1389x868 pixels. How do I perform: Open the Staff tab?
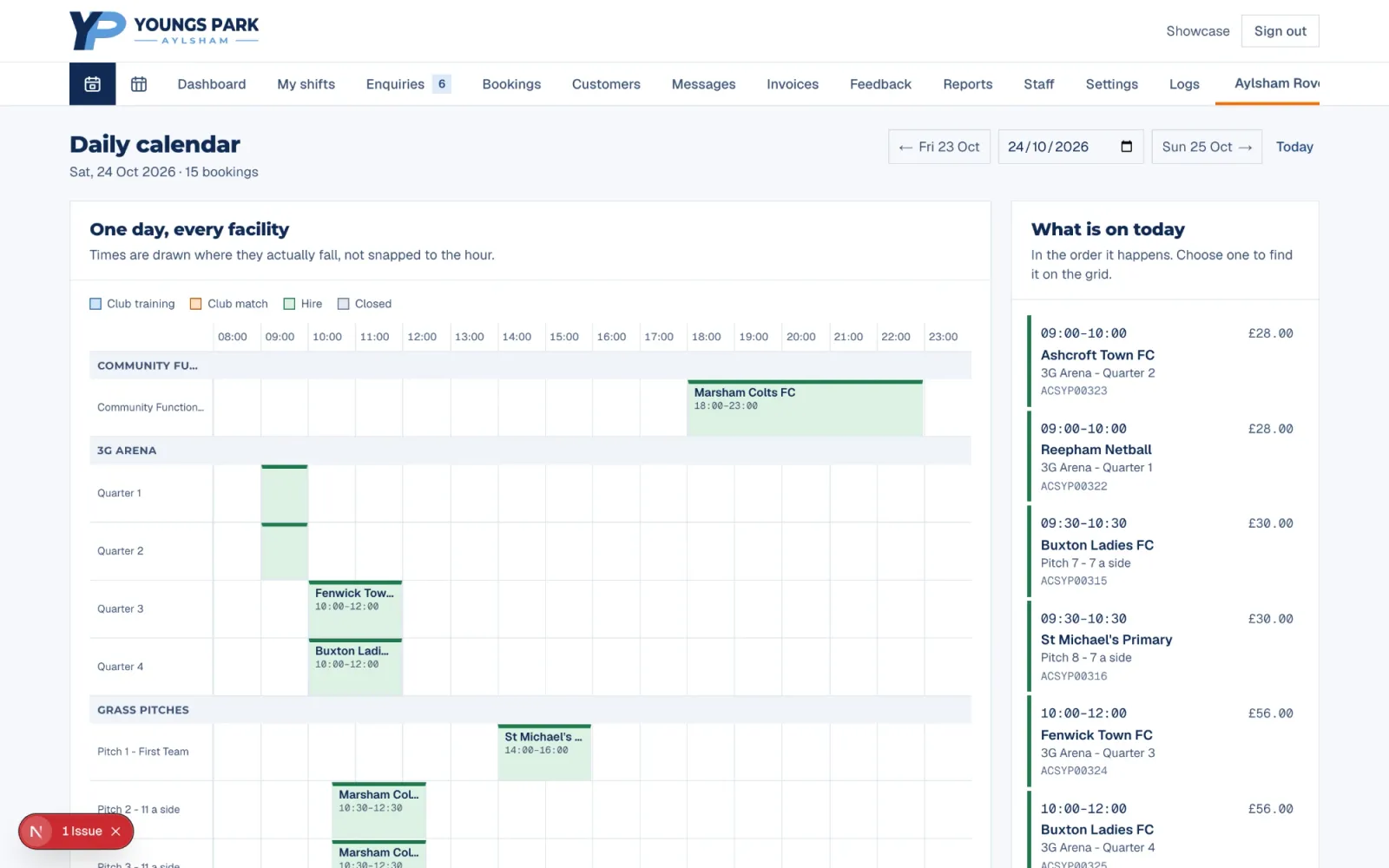pyautogui.click(x=1038, y=84)
